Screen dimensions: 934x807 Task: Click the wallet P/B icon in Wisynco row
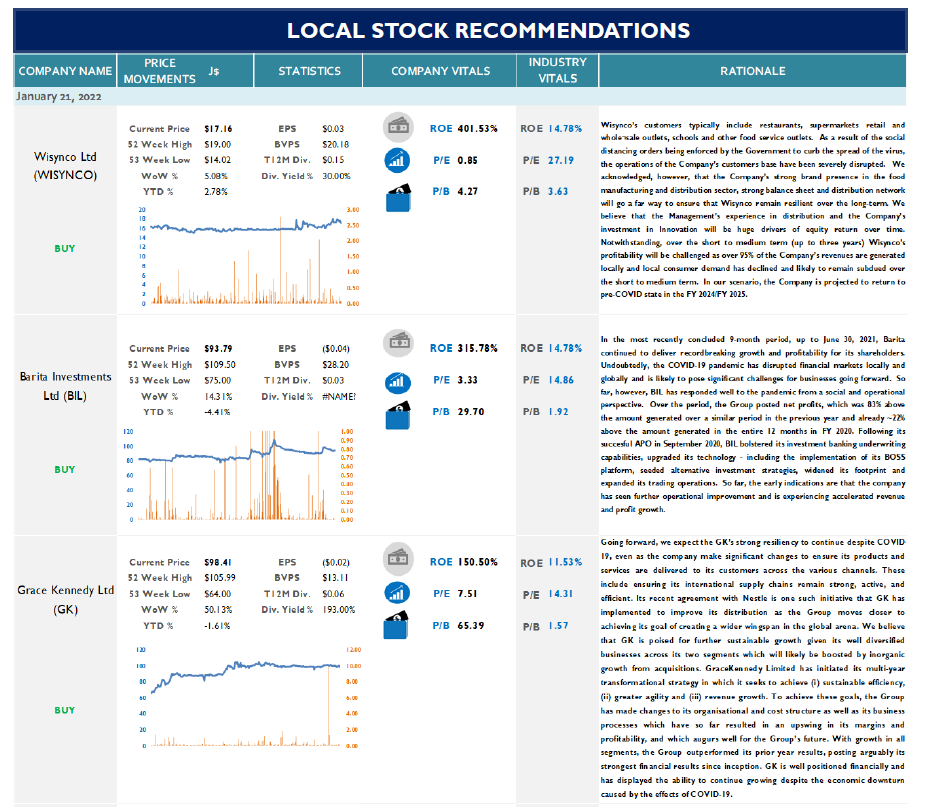coord(398,198)
